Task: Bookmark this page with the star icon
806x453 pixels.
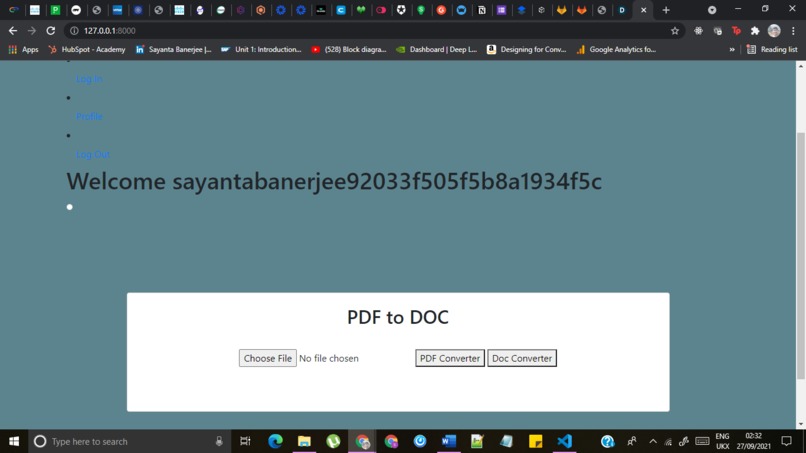Action: tap(675, 31)
